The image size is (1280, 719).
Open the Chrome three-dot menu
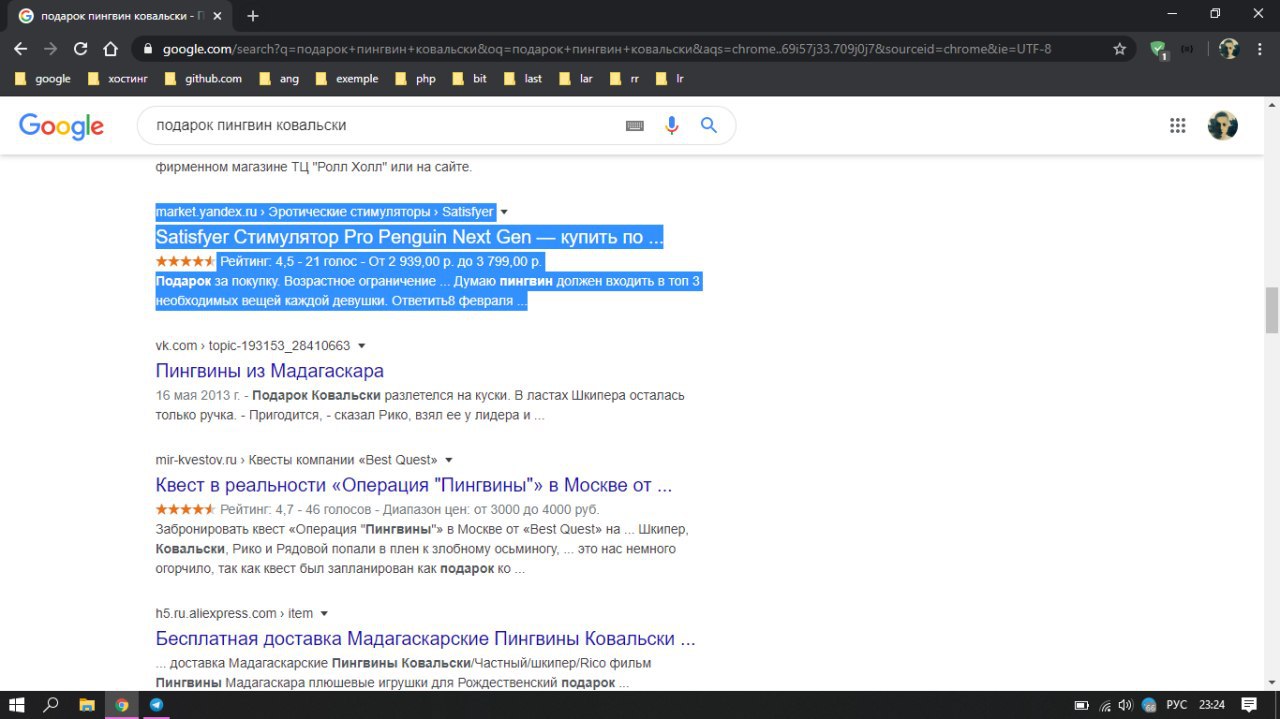pos(1259,48)
